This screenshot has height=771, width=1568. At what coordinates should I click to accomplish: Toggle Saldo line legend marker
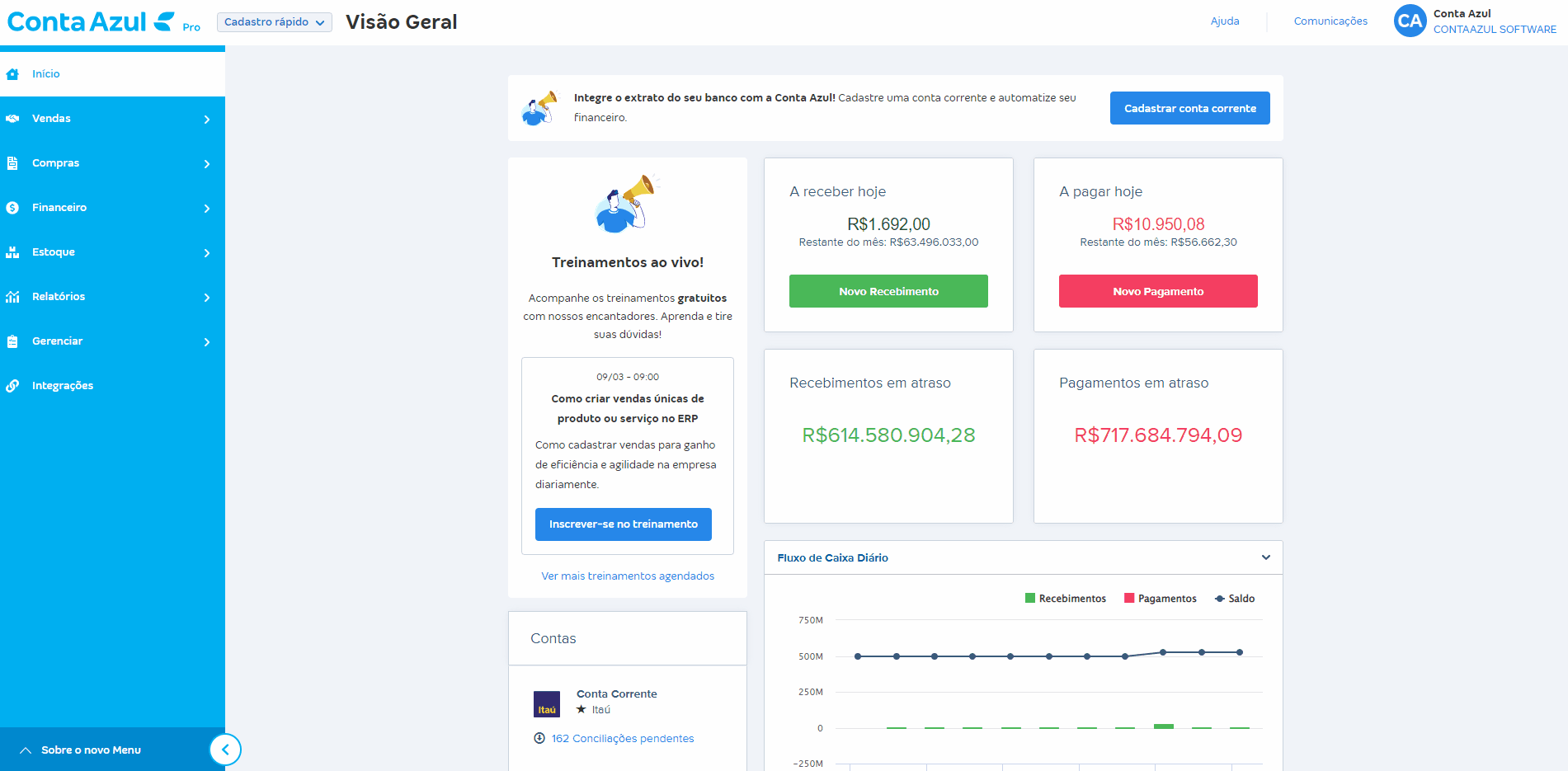[x=1220, y=599]
